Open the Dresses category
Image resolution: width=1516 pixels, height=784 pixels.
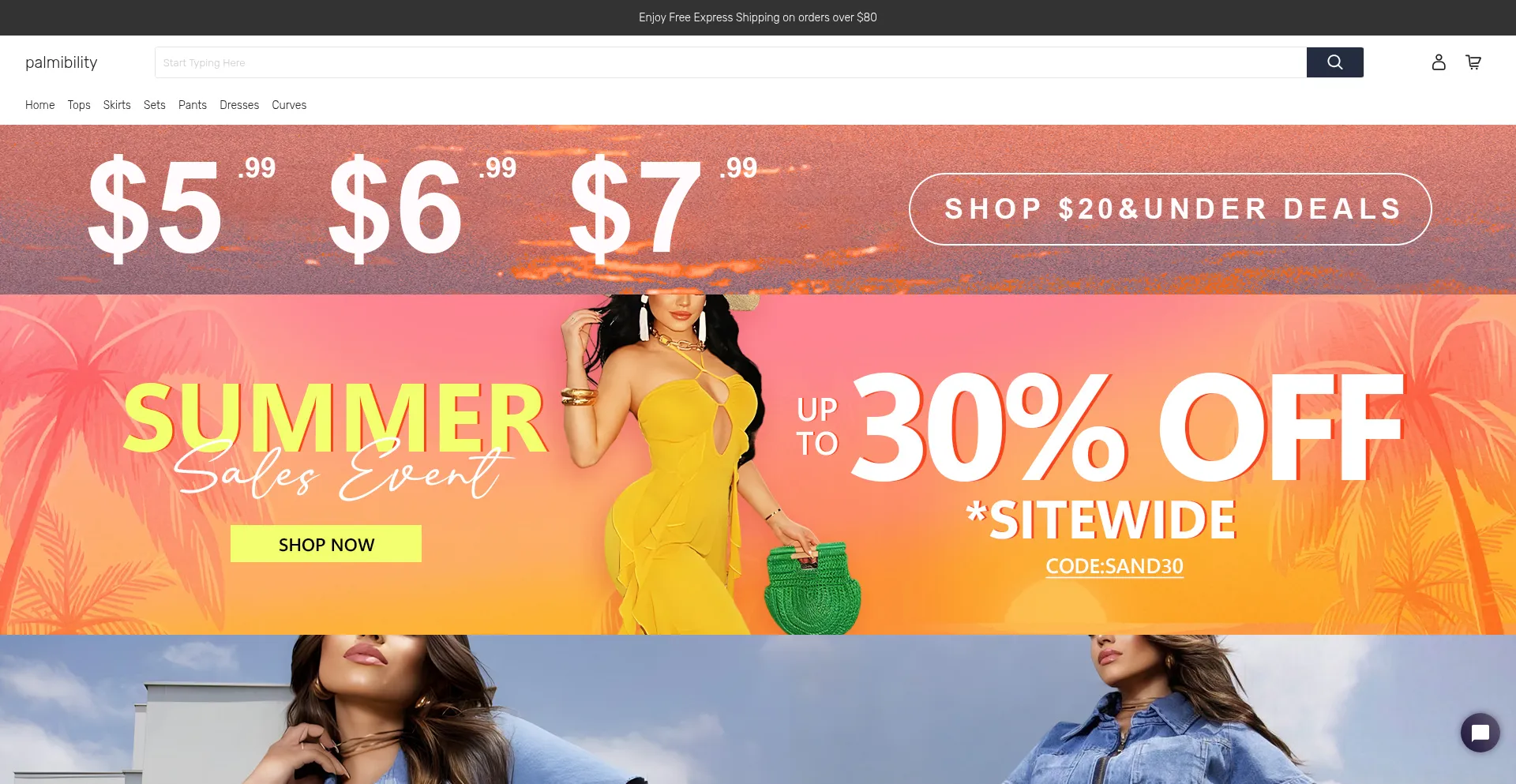tap(239, 105)
